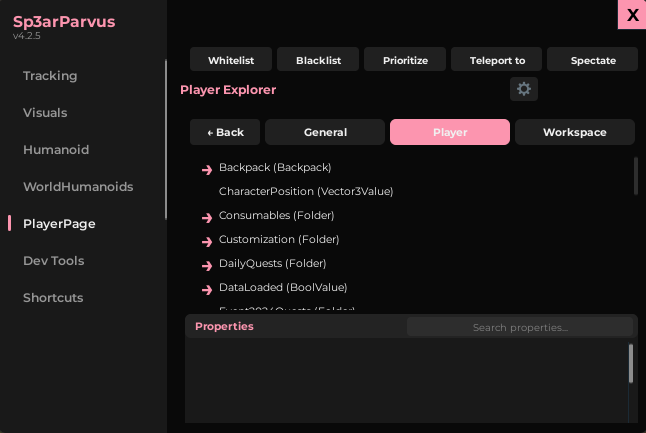This screenshot has height=433, width=646.
Task: Switch to the Player tab
Action: [450, 132]
